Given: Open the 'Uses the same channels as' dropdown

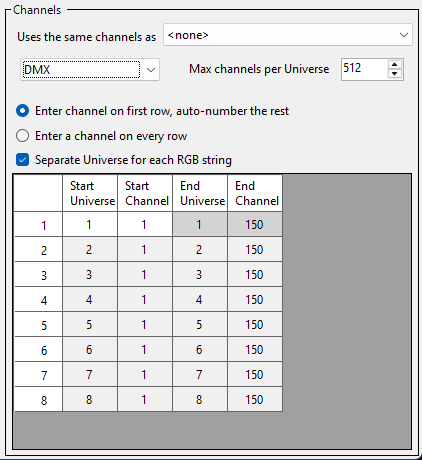Looking at the screenshot, I should pyautogui.click(x=288, y=35).
